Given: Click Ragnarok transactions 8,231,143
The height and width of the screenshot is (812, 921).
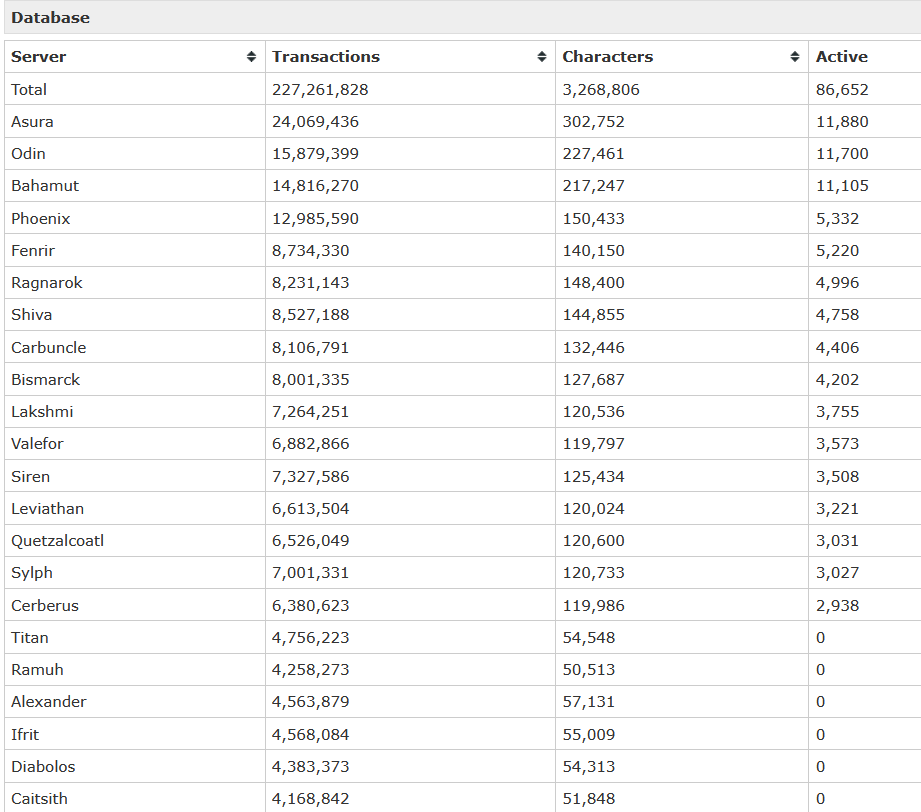Looking at the screenshot, I should point(310,283).
